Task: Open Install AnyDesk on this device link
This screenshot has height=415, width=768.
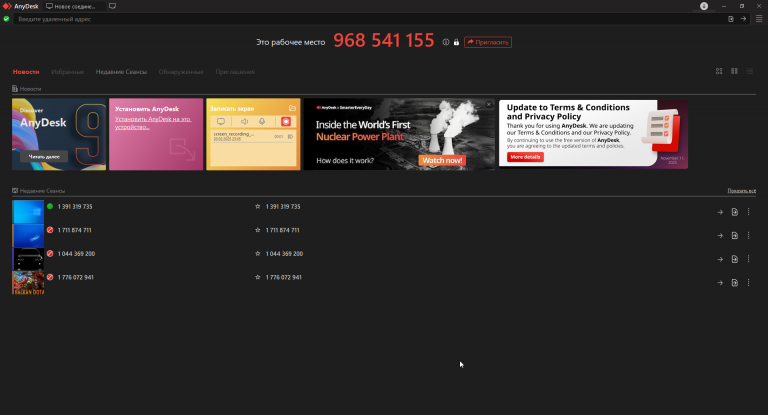Action: click(x=152, y=122)
